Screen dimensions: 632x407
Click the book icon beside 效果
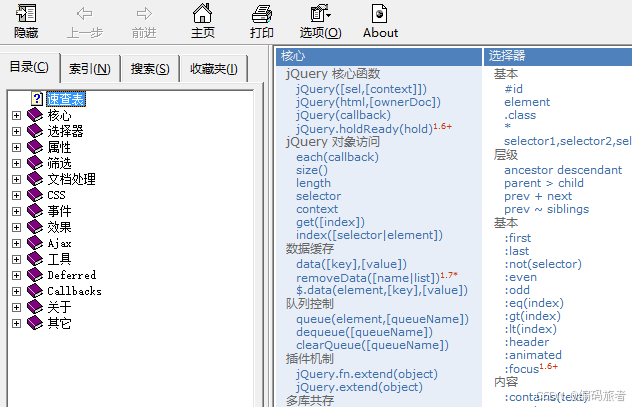35,227
